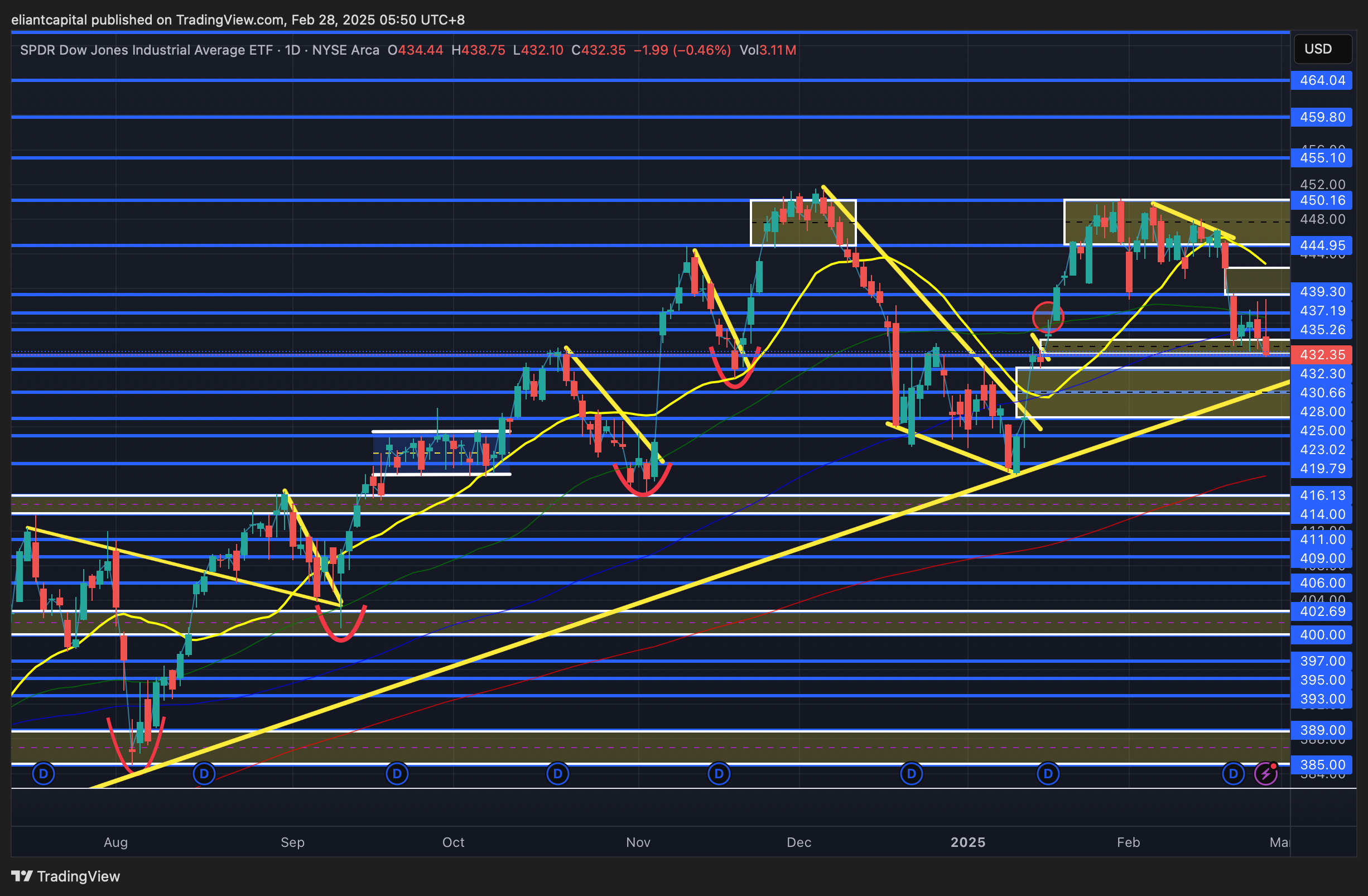1368x896 pixels.
Task: Open the late-February dividend D marker
Action: 1233,774
